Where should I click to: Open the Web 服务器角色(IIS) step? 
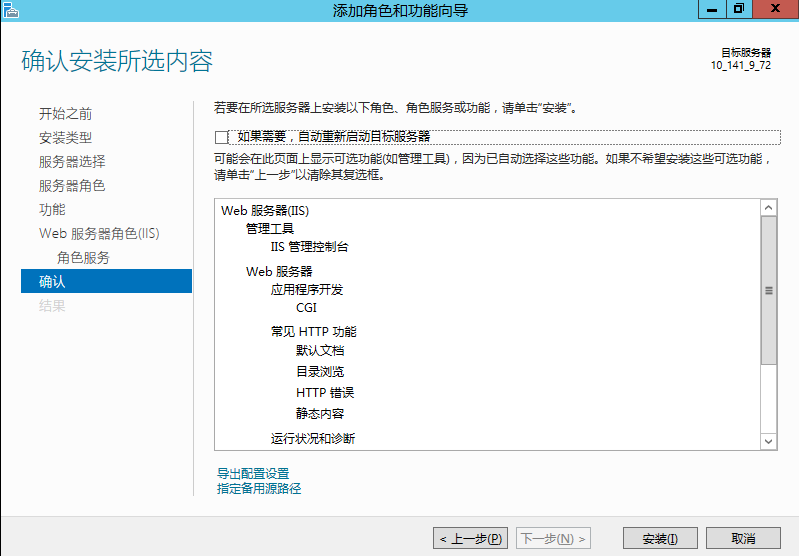click(x=99, y=234)
